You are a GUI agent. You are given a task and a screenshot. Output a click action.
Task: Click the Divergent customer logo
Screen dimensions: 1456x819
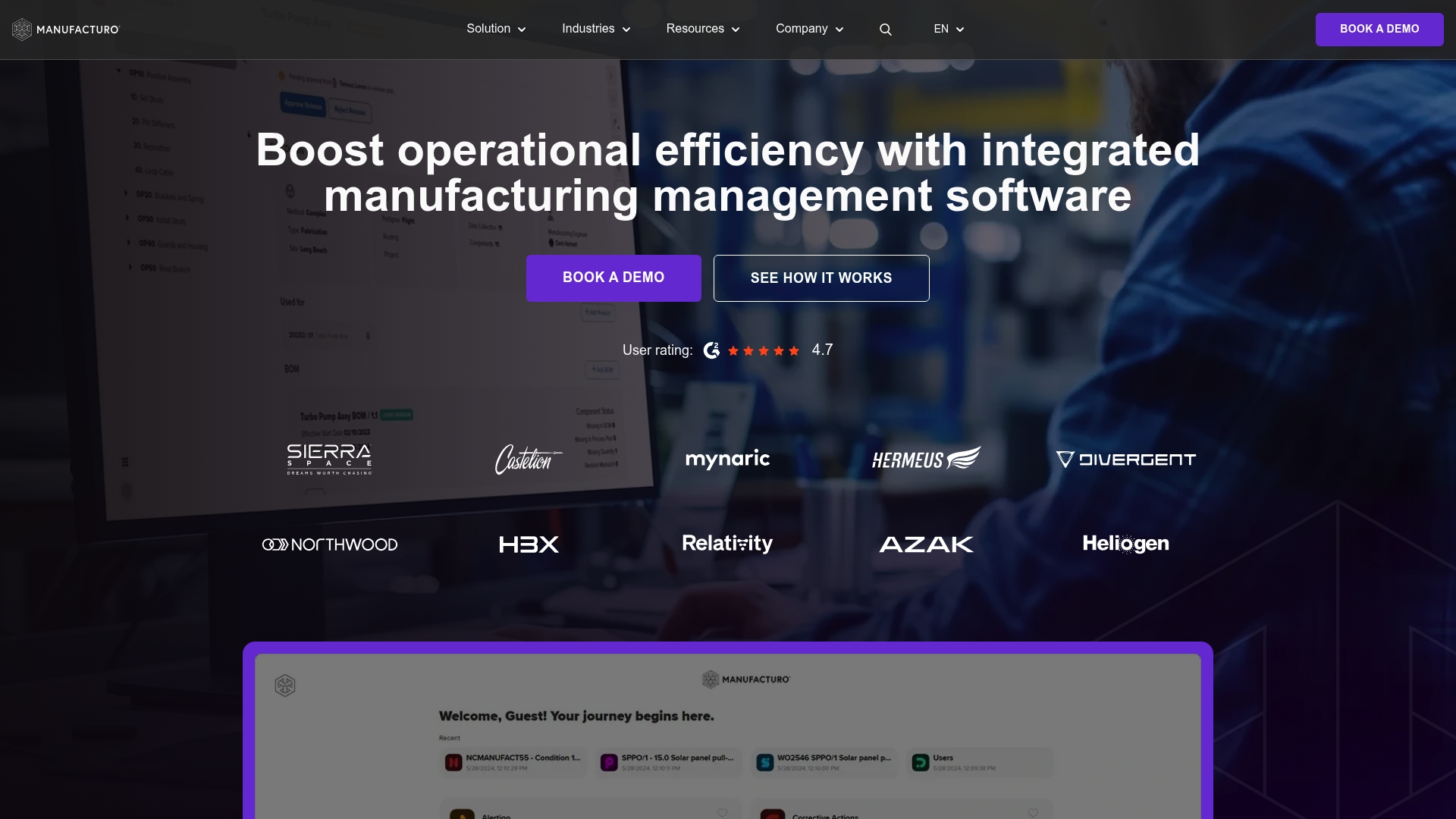(x=1125, y=460)
